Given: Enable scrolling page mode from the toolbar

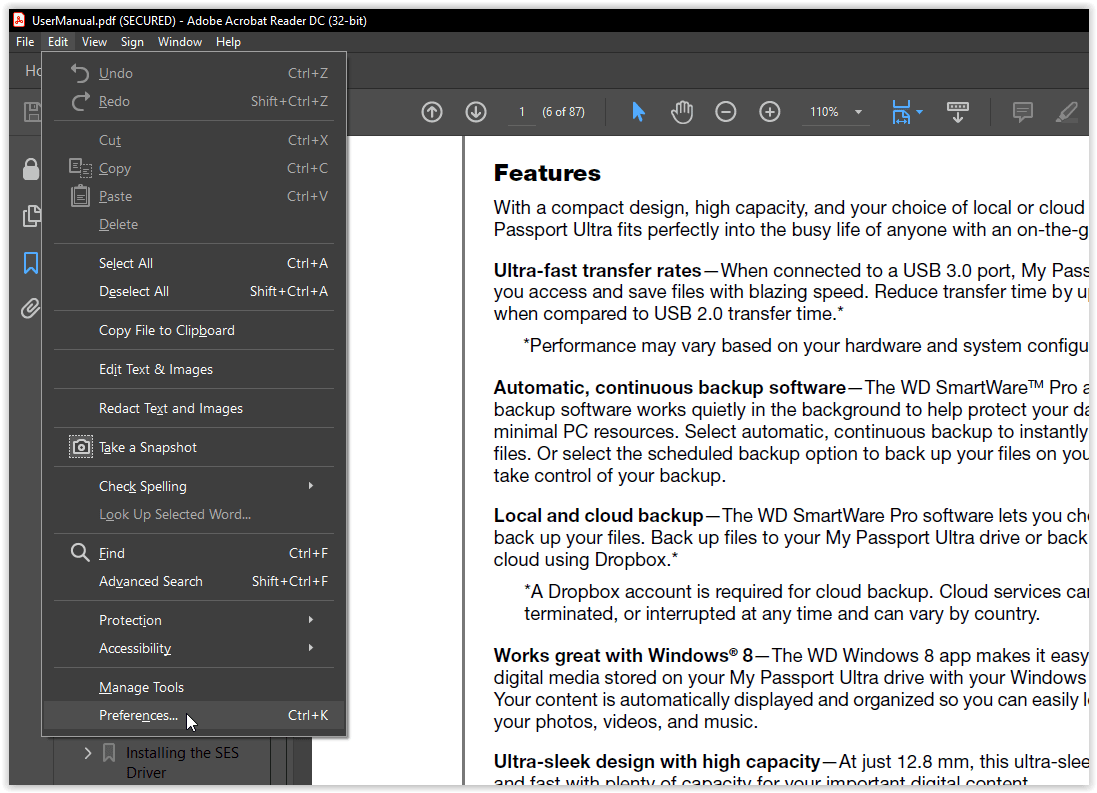Looking at the screenshot, I should coord(958,112).
